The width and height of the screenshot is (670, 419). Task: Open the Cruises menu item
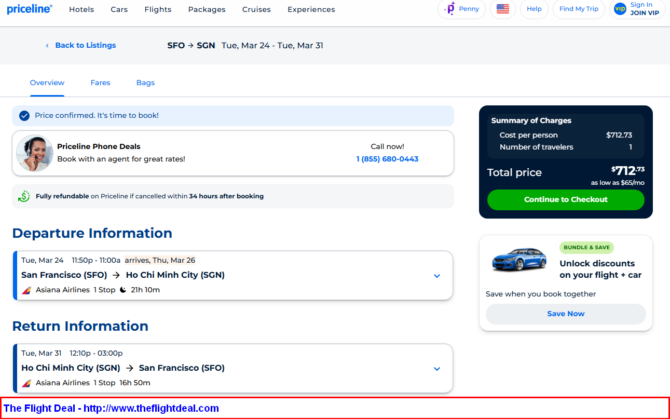(x=256, y=9)
